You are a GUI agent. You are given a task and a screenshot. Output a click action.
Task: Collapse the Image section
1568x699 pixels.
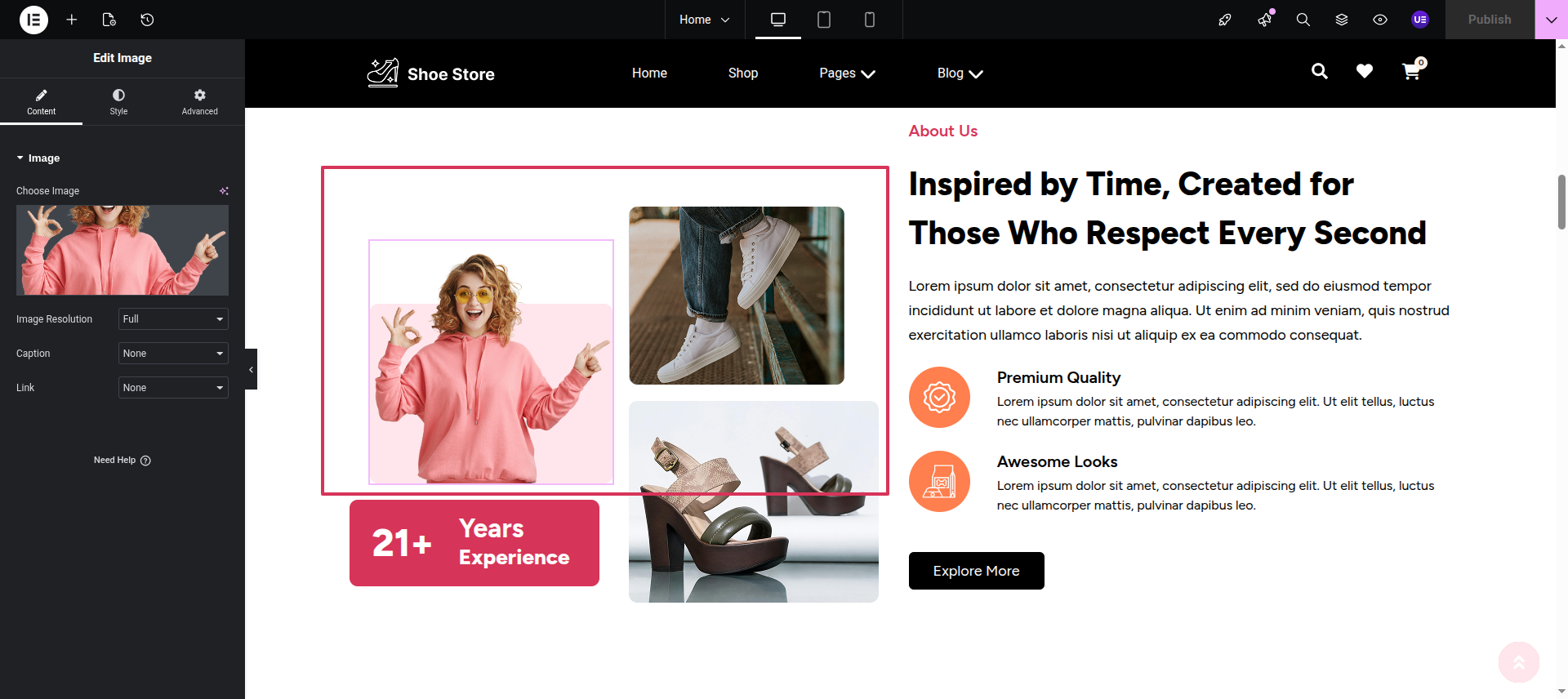pyautogui.click(x=38, y=158)
